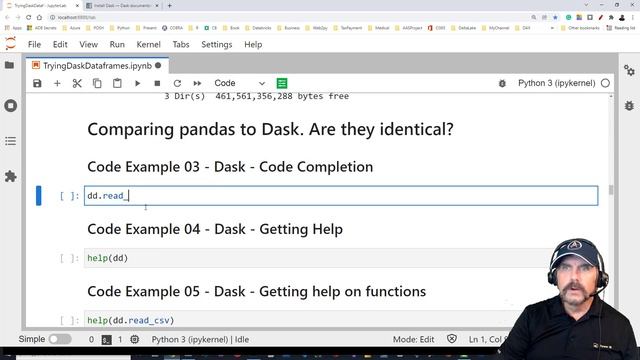The image size is (640, 360).
Task: Open running terminals and kernels sidebar icon
Action: coord(11,106)
